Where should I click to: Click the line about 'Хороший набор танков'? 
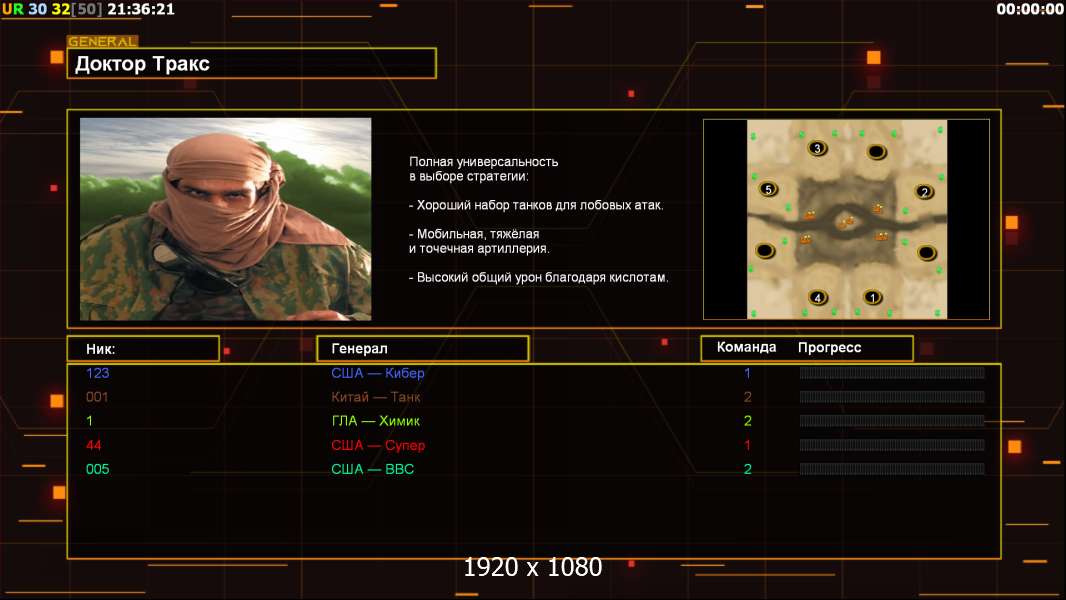(536, 205)
